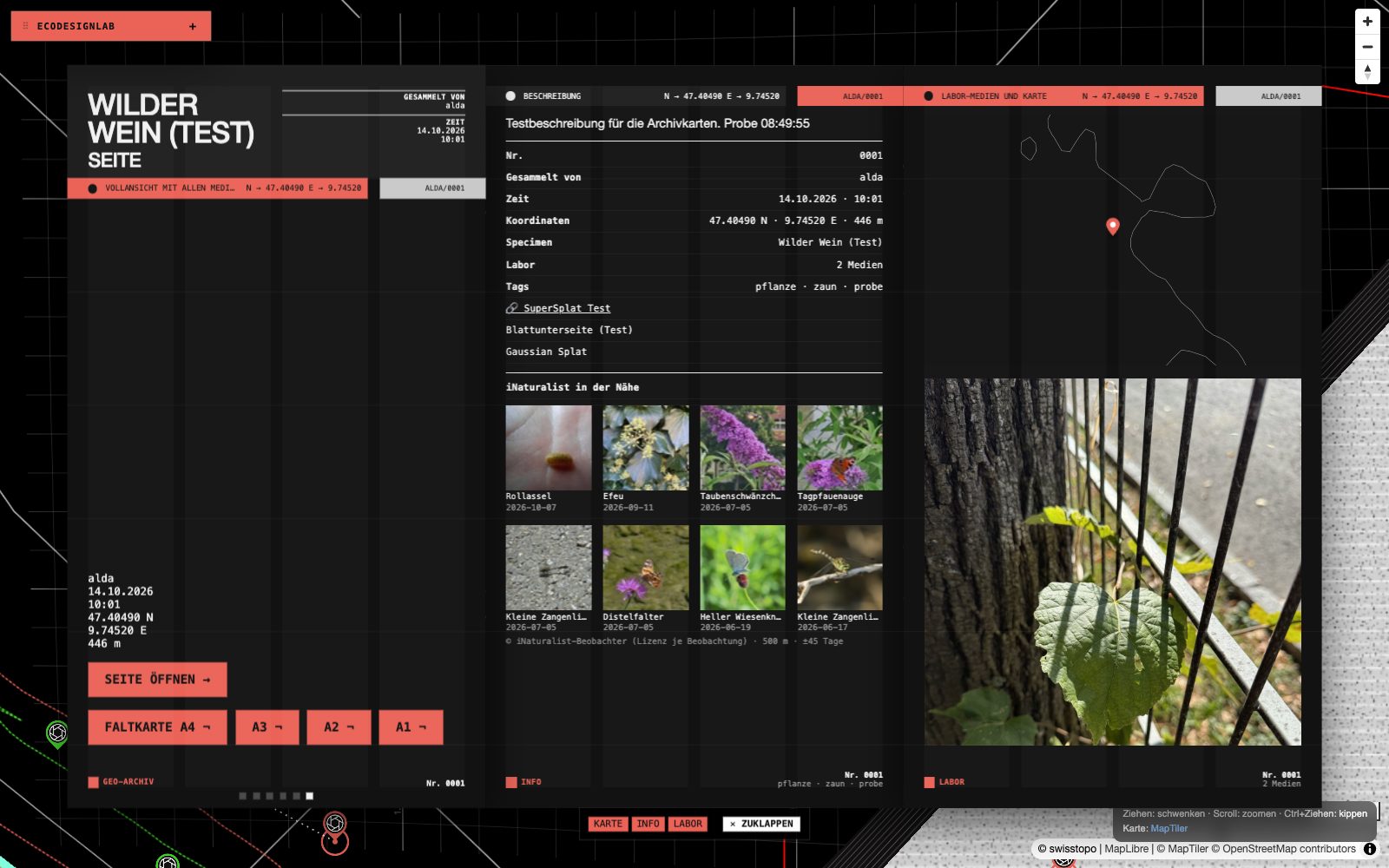Select the green camera marker left of FALTKARTE A4
The image size is (1389, 868).
(57, 733)
